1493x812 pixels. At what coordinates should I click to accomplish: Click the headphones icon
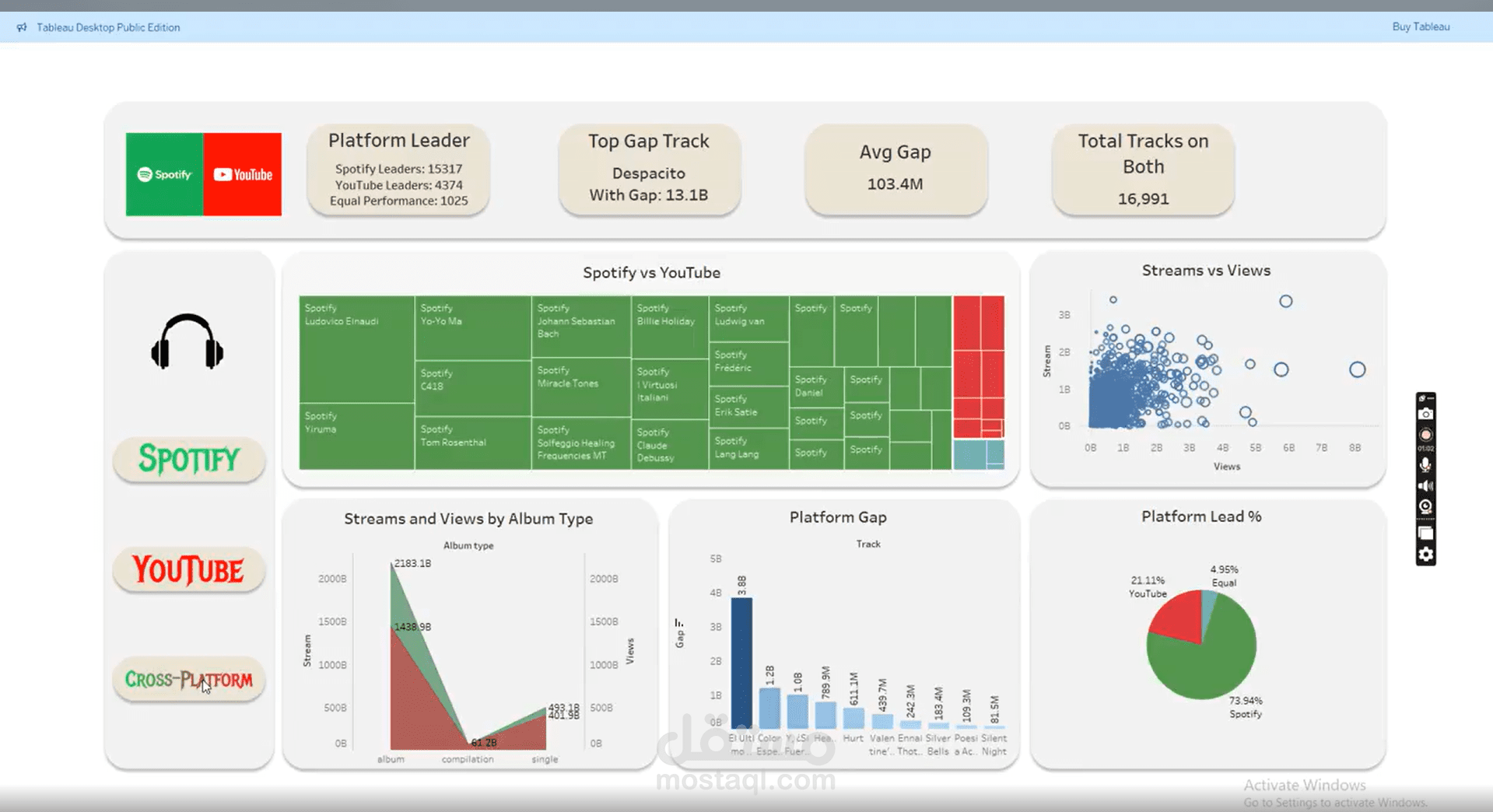click(x=188, y=342)
